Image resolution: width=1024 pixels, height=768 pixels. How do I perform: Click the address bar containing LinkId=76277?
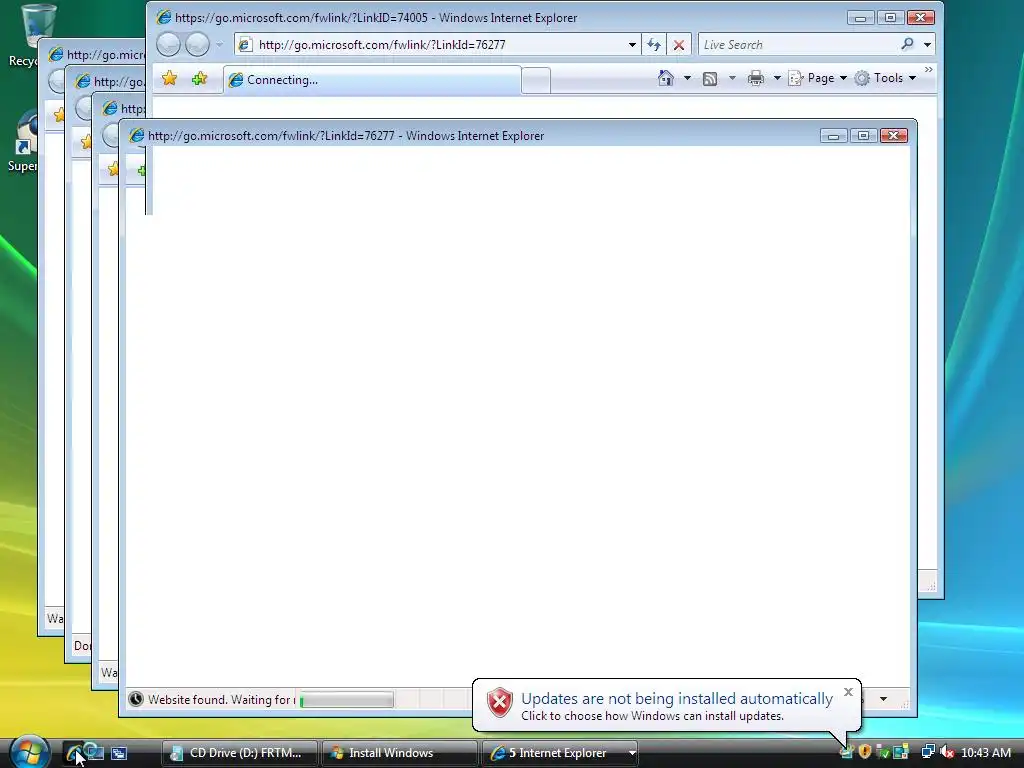[x=437, y=44]
